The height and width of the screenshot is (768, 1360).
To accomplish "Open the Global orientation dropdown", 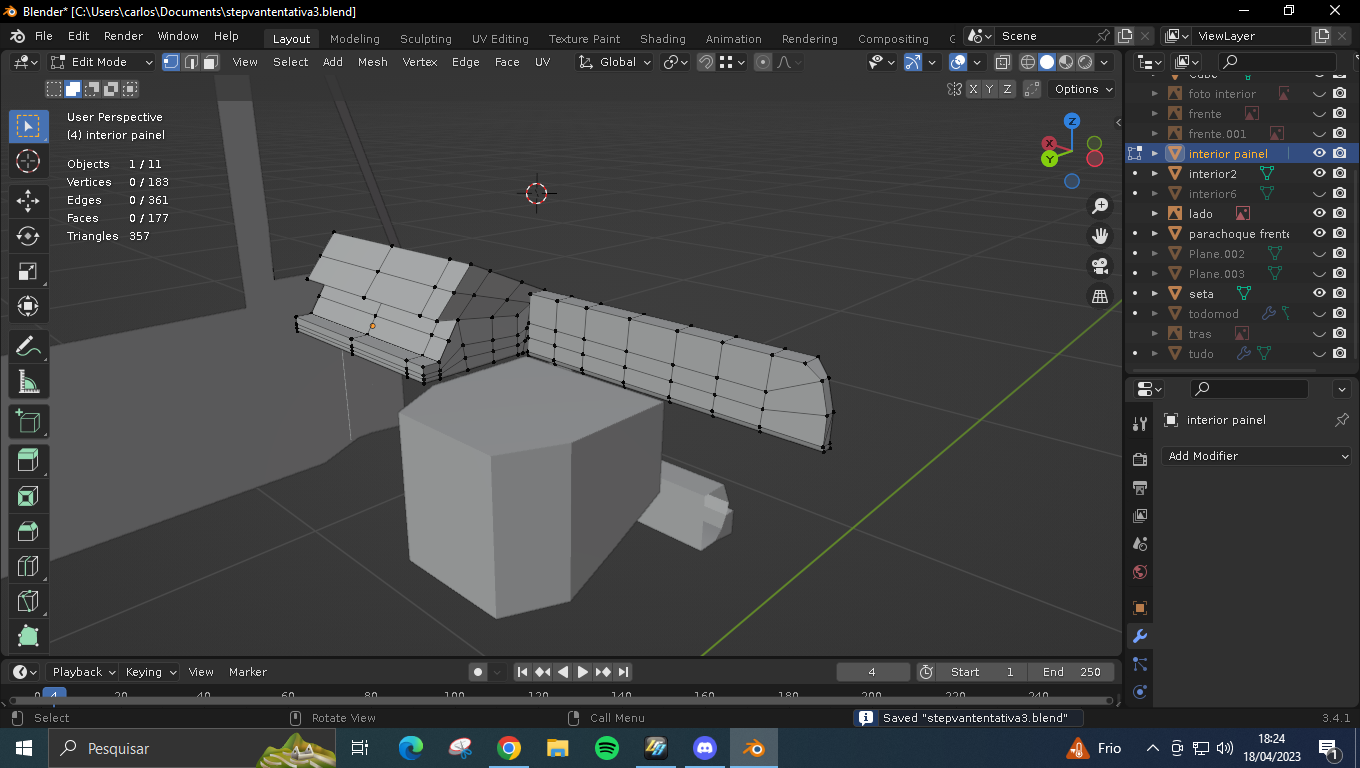I will (x=615, y=62).
